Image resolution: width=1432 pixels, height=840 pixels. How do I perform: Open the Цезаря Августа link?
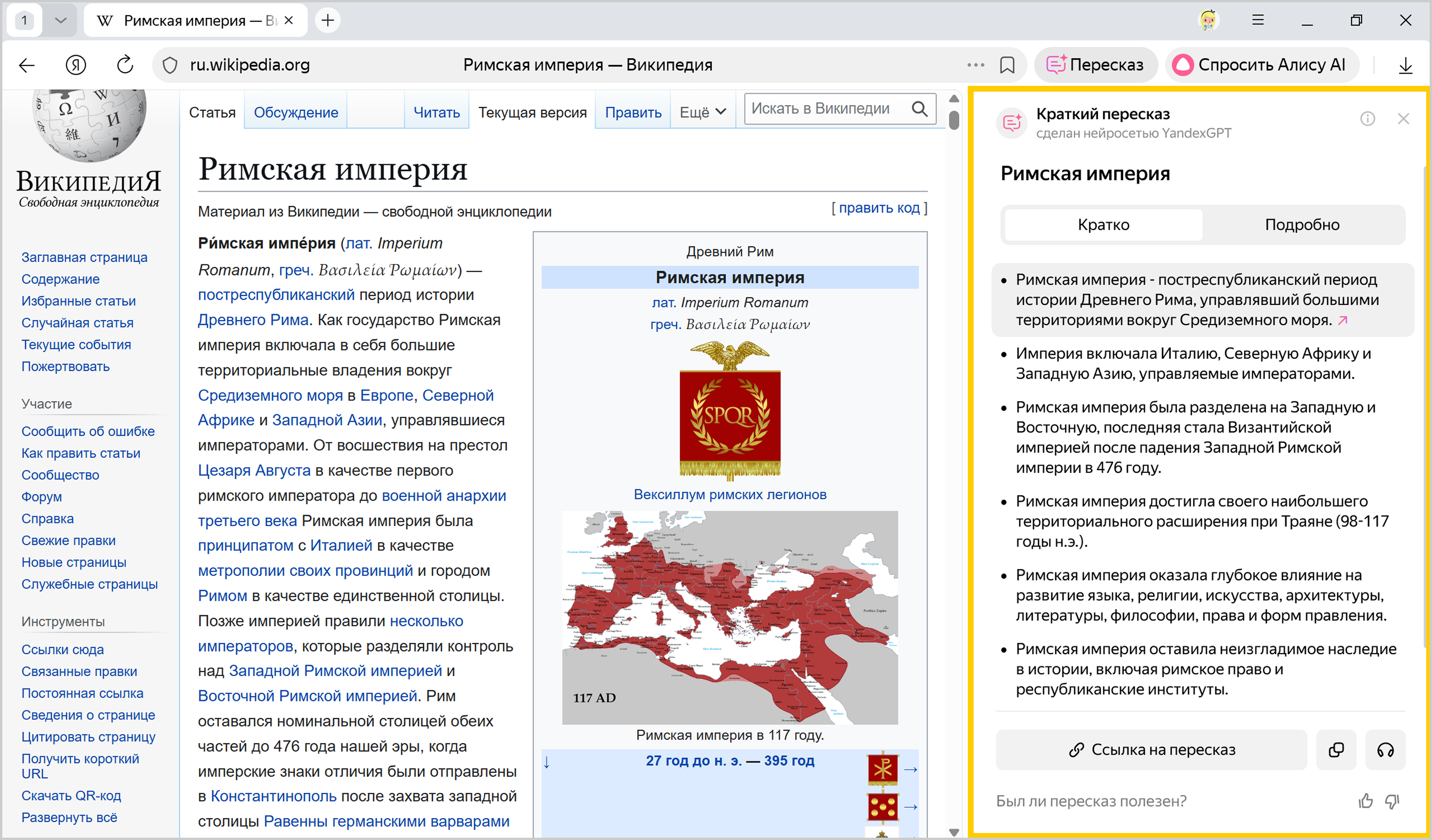coord(254,470)
